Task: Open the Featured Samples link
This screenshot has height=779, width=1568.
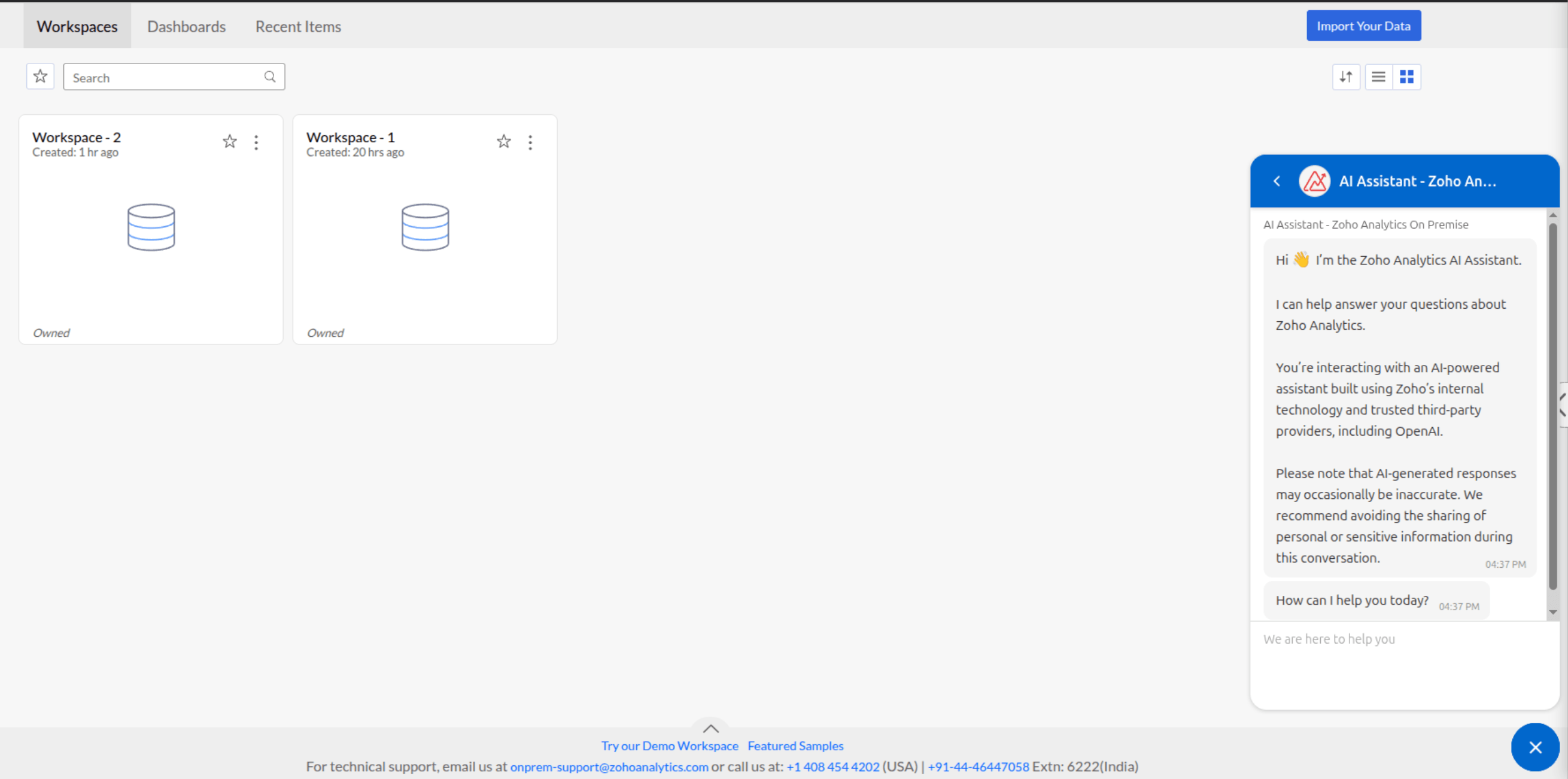Action: 795,745
